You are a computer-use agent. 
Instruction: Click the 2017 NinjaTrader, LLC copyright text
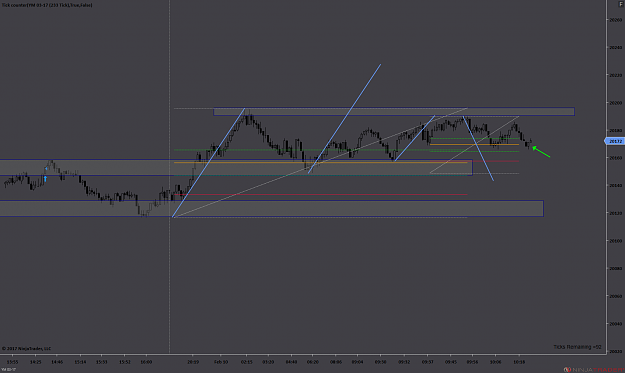pos(27,348)
